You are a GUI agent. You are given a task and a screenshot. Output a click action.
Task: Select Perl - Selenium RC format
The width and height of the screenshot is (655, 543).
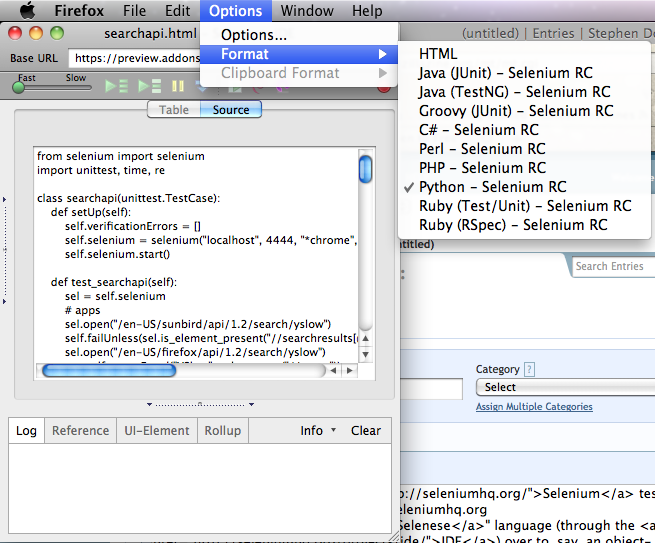click(524, 149)
